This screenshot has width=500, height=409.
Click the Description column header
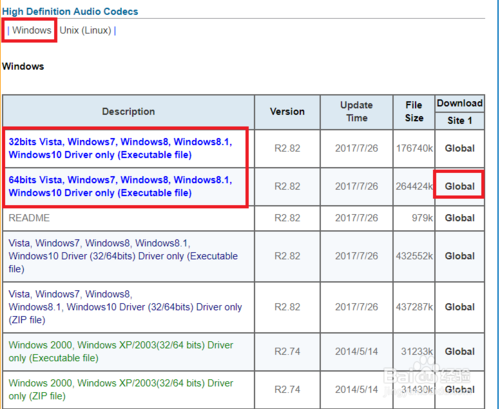[x=128, y=112]
